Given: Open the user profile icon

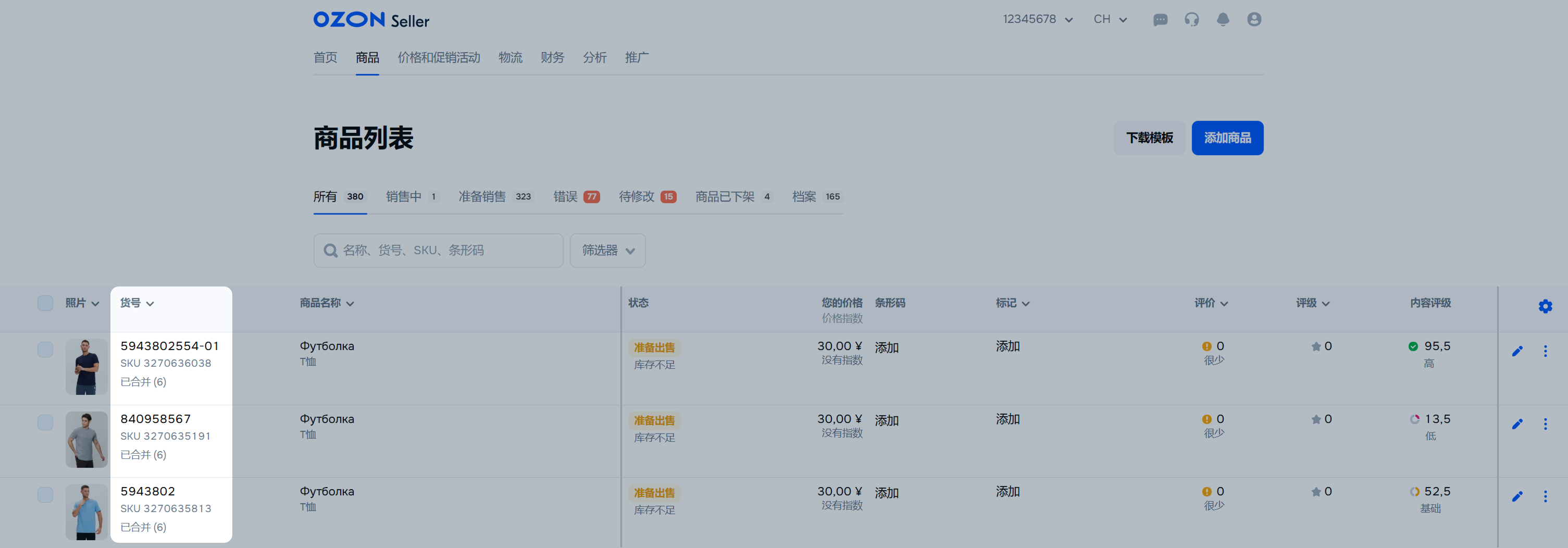Looking at the screenshot, I should click(1254, 19).
